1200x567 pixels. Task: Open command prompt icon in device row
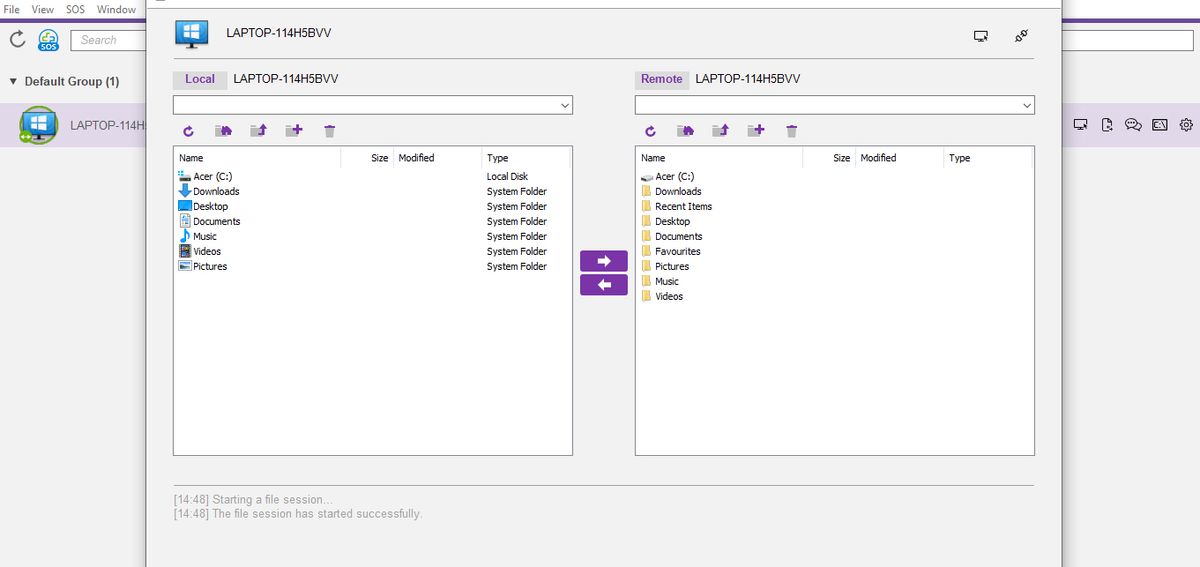click(x=1160, y=125)
